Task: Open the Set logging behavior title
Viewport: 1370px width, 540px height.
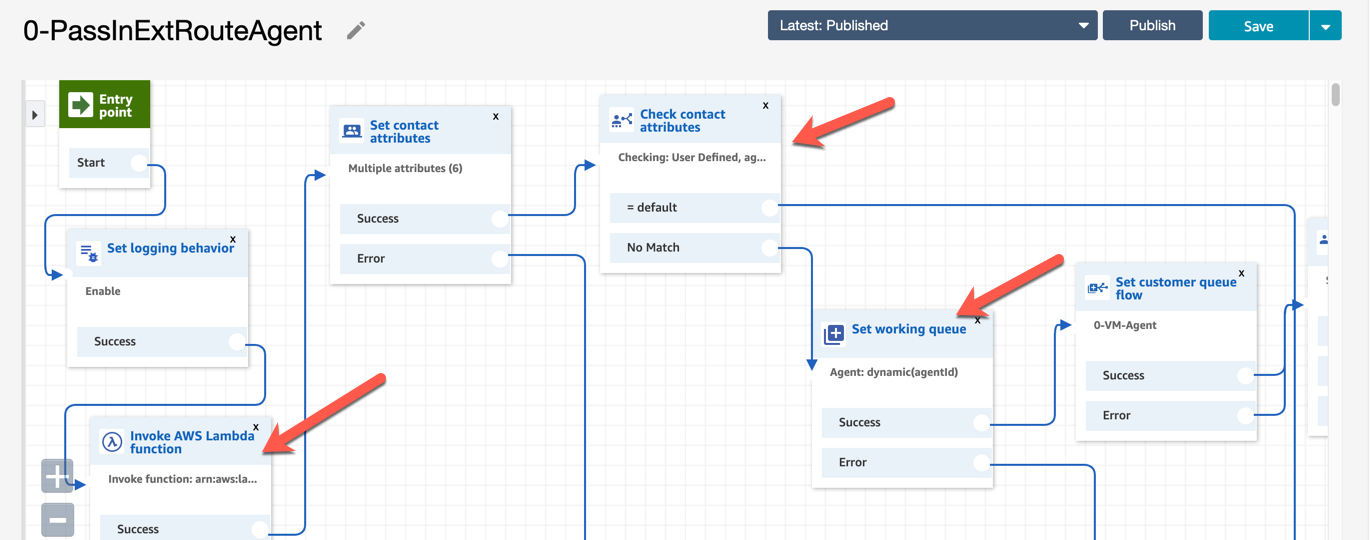Action: coord(170,248)
